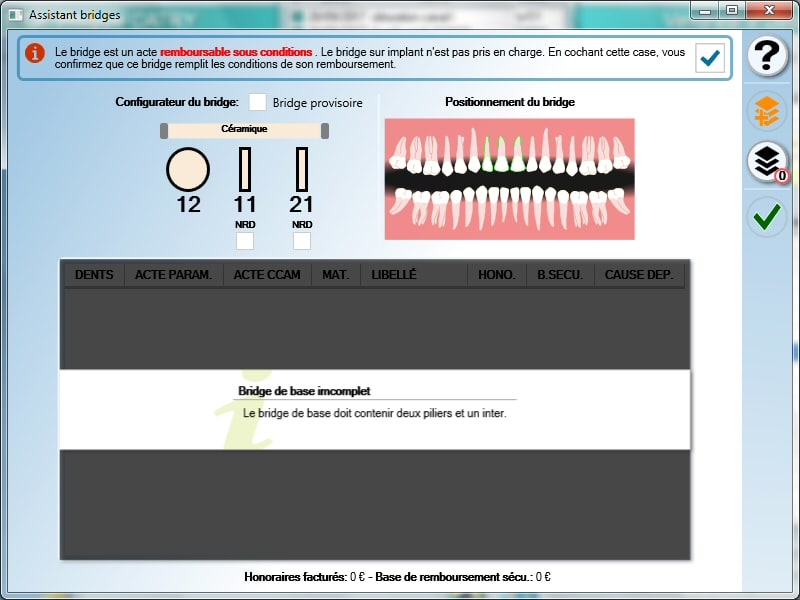Tick the NRD checkbox under tooth 11
Viewport: 800px width, 600px height.
coord(245,241)
